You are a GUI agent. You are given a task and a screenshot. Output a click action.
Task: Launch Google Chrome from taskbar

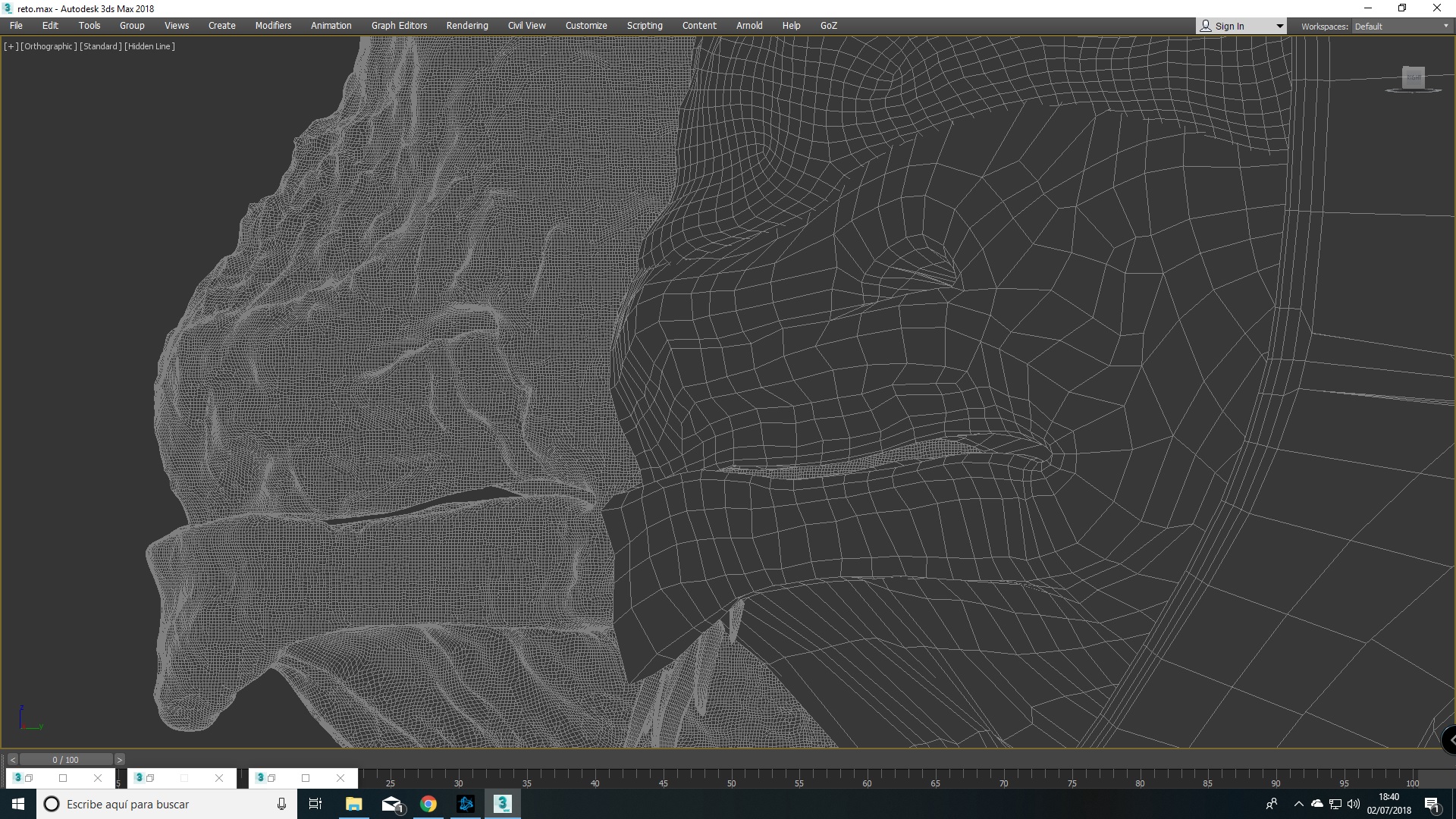pos(428,804)
